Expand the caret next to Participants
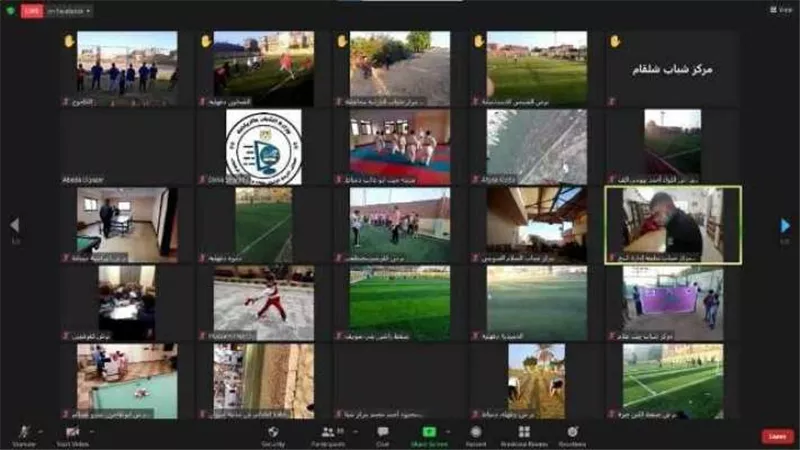 click(356, 432)
